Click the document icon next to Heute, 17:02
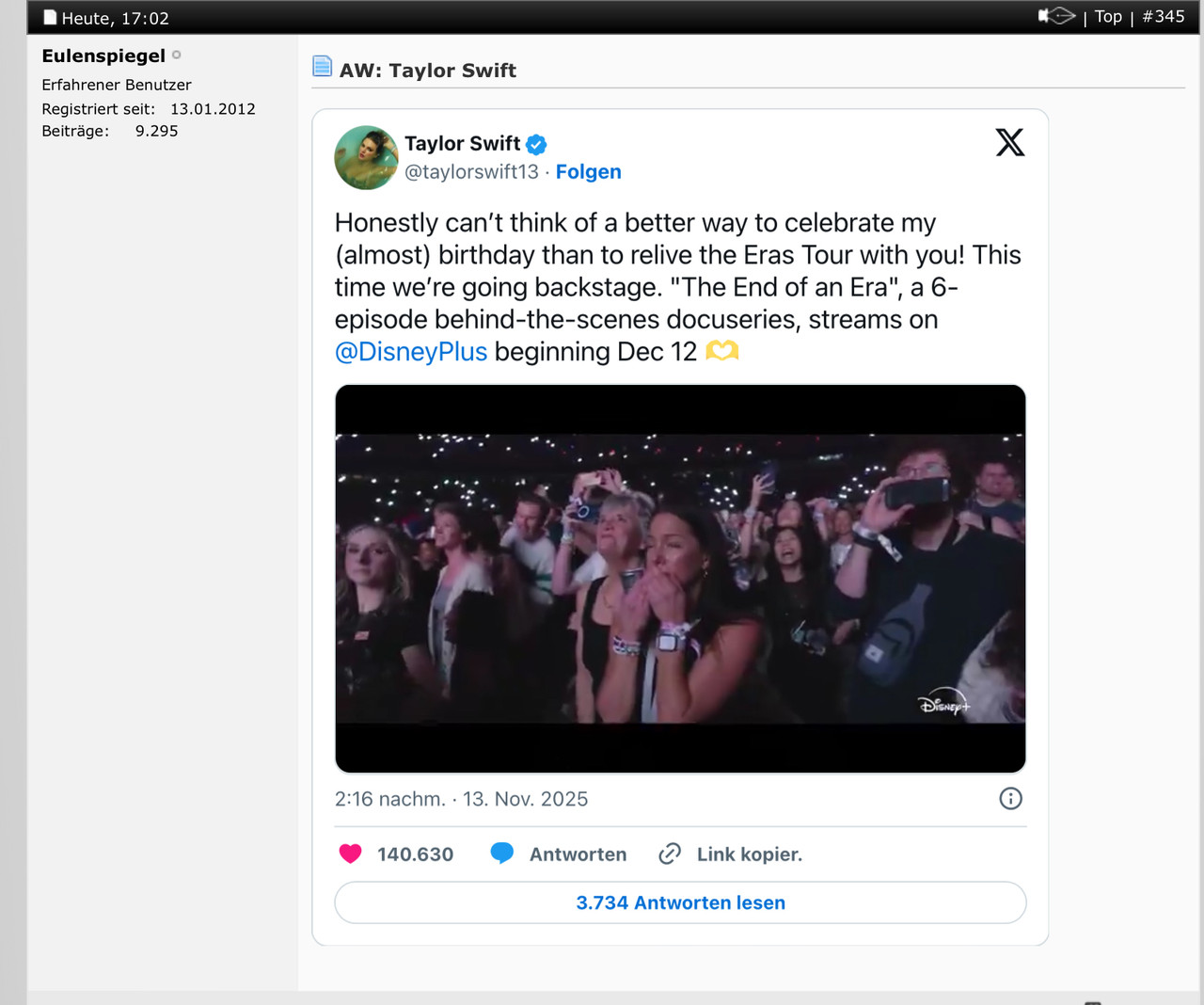This screenshot has height=1005, width=1204. [50, 18]
